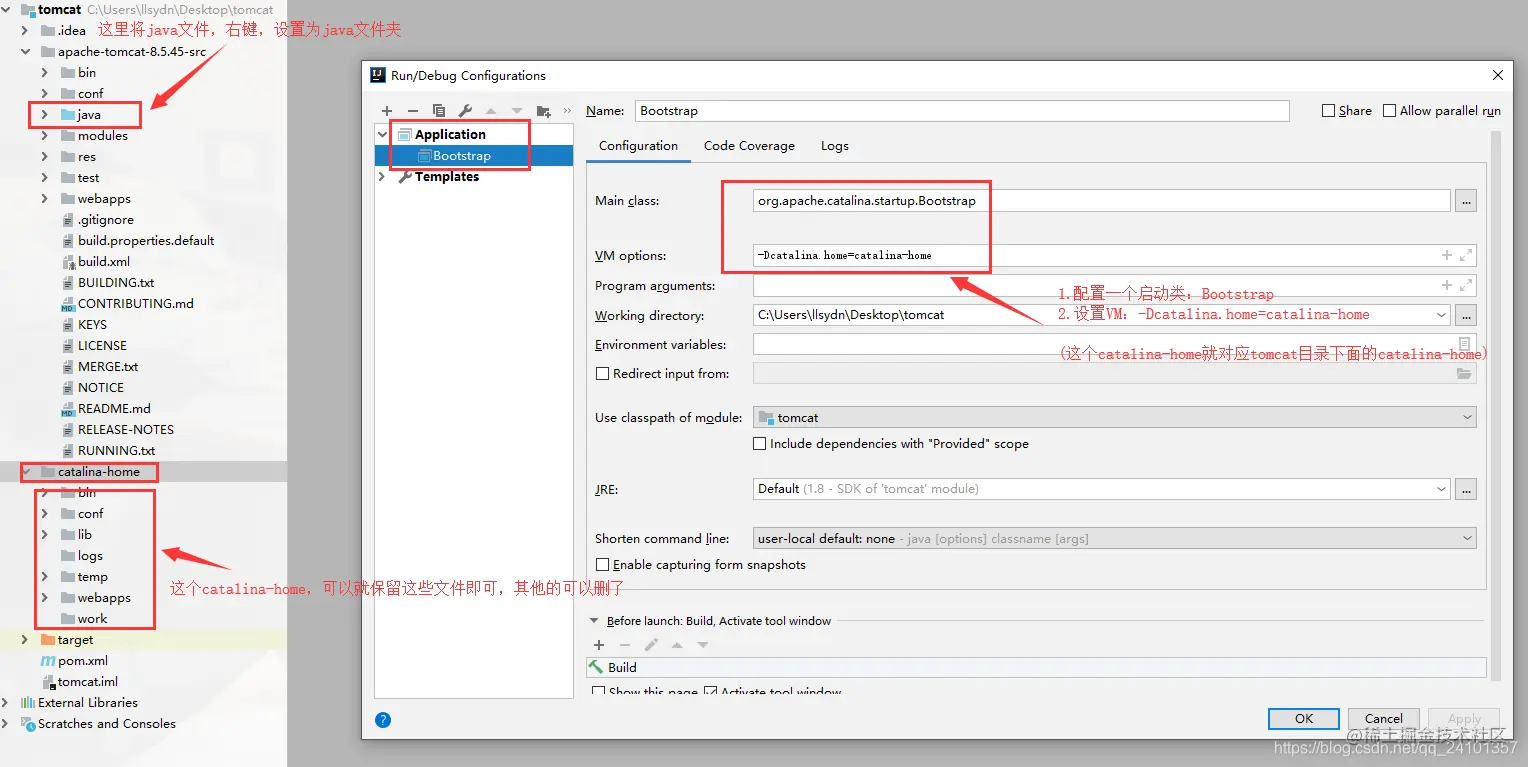
Task: Add a new run configuration with the plus icon
Action: pyautogui.click(x=387, y=111)
